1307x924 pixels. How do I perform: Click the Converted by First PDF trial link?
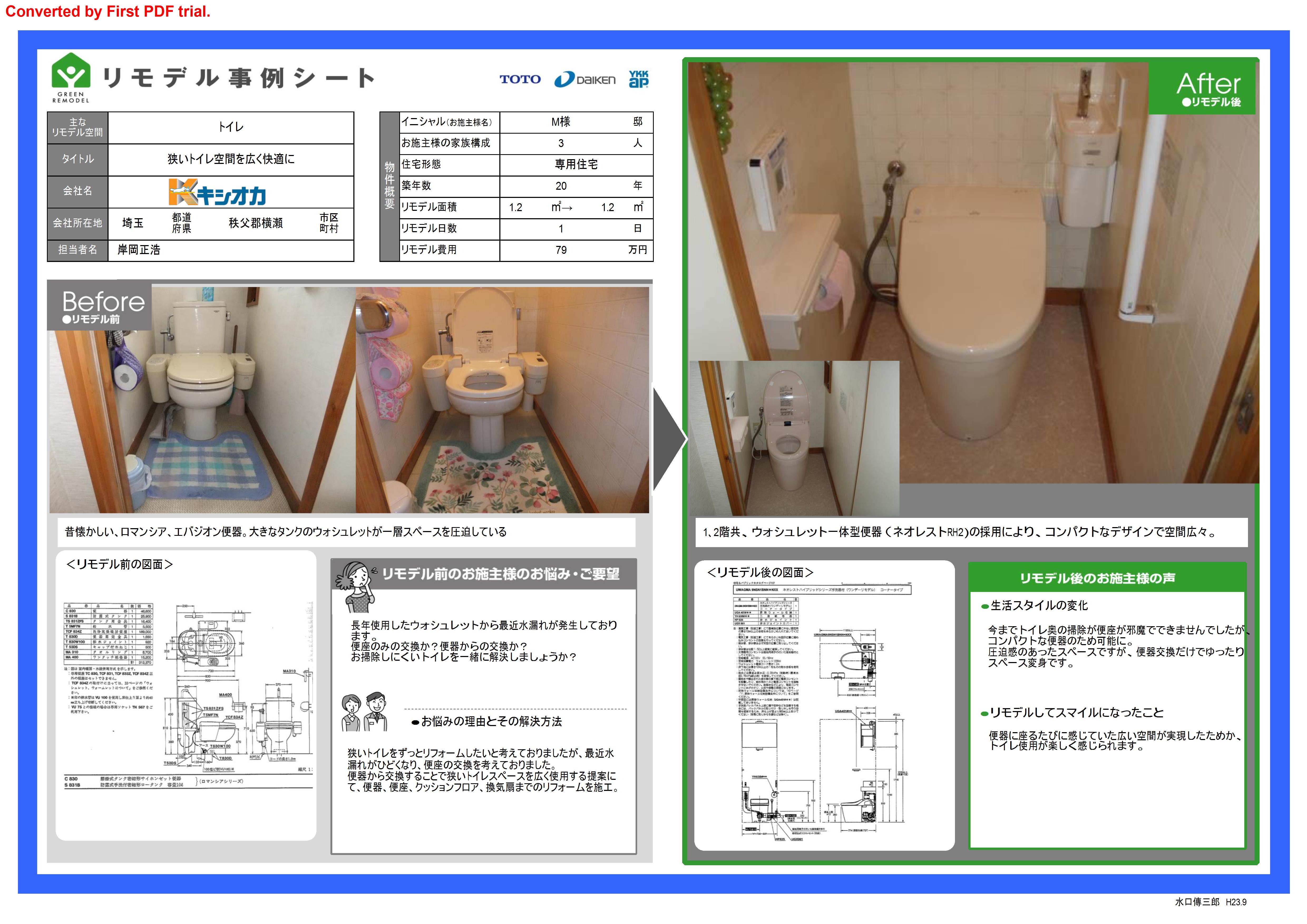coord(107,11)
